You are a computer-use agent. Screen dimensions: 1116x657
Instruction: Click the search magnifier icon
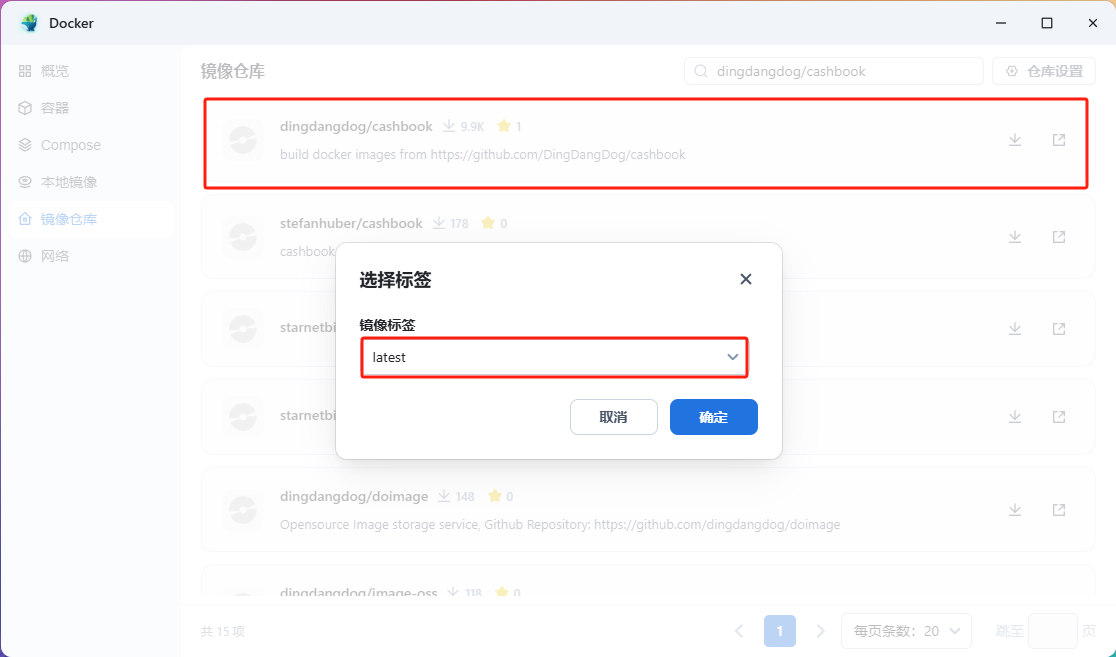[701, 71]
